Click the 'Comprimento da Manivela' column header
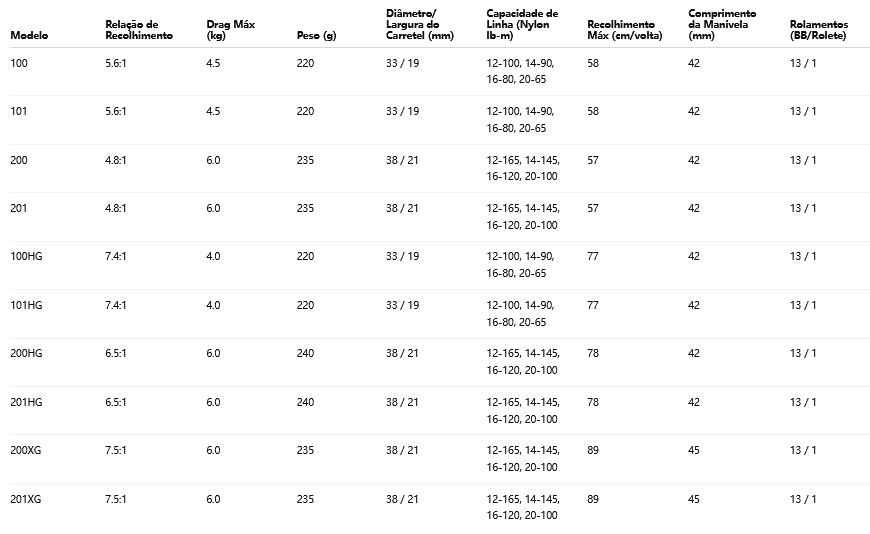Viewport: 870px width, 534px height. point(722,24)
